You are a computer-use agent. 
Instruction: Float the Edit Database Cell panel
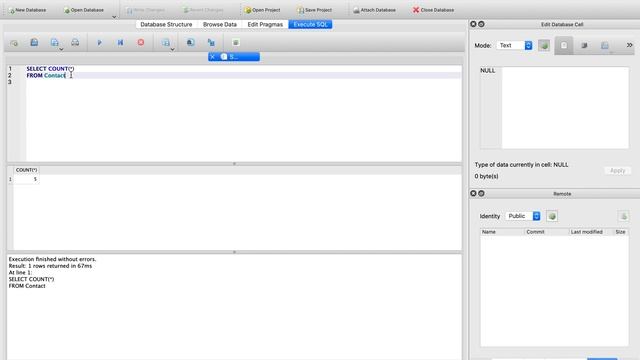click(481, 24)
